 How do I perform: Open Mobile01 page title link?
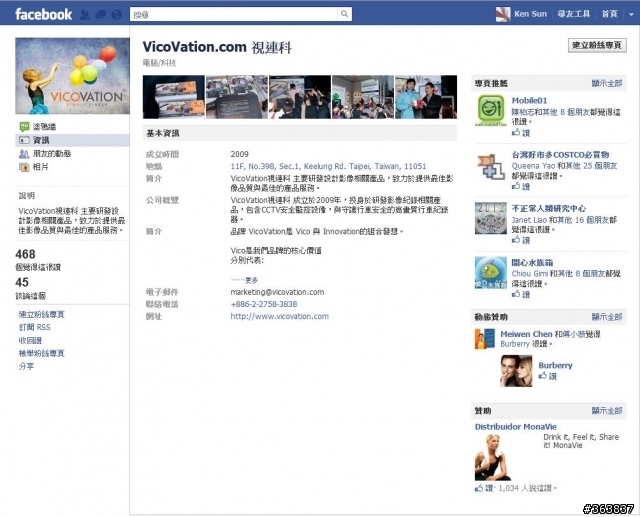coord(529,100)
